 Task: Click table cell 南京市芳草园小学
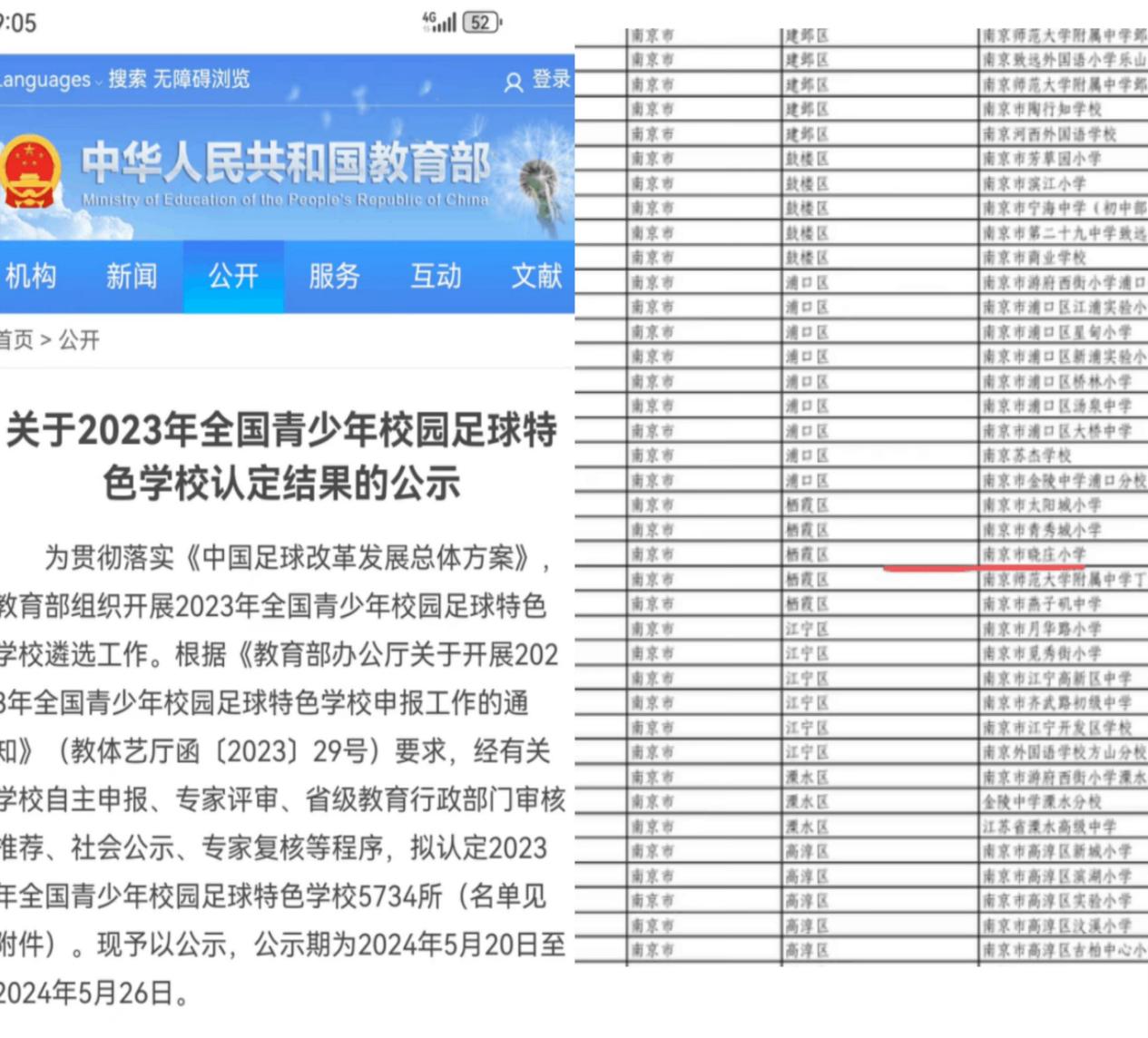click(1042, 159)
